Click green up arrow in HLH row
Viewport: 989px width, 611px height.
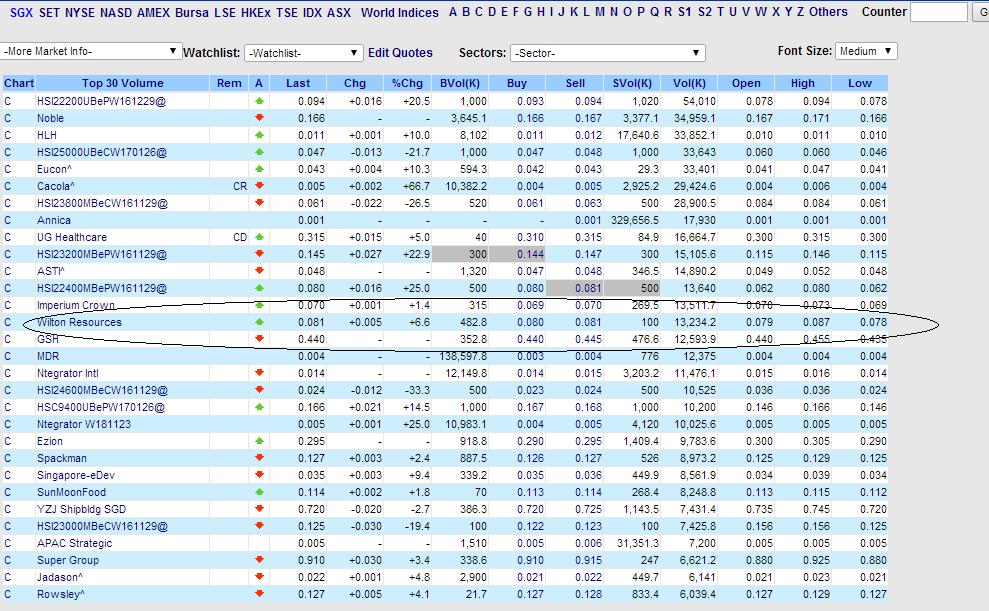point(259,135)
